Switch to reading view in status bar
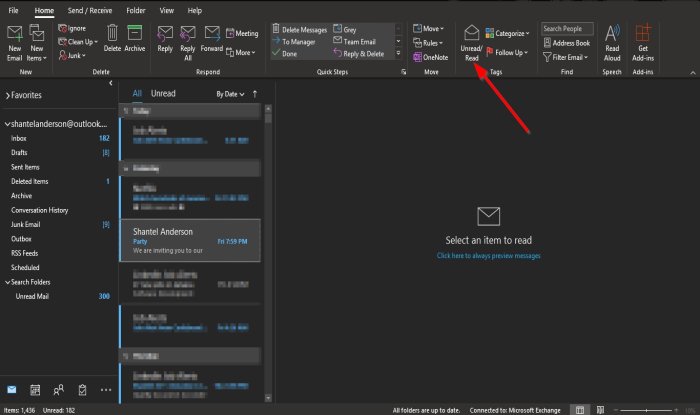 (600, 410)
